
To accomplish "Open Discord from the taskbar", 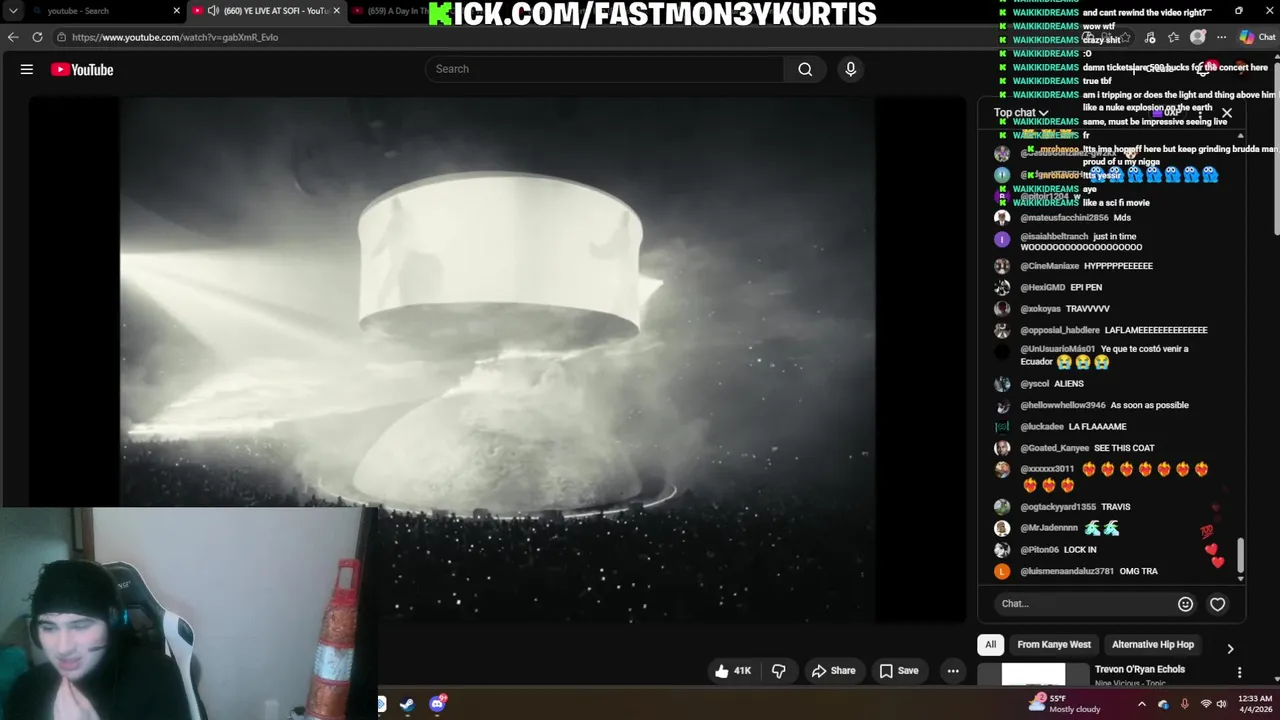I will tap(437, 705).
